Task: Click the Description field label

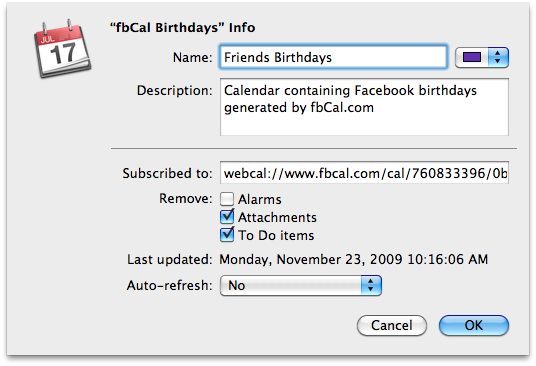Action: tap(175, 91)
